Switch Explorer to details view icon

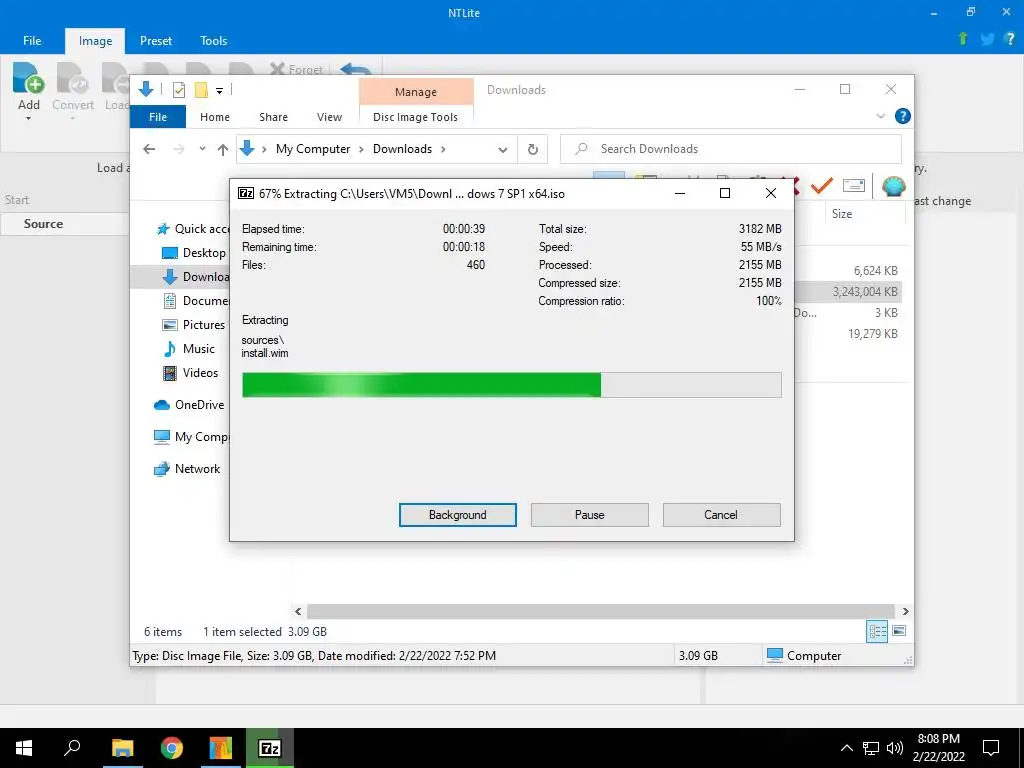click(x=877, y=631)
